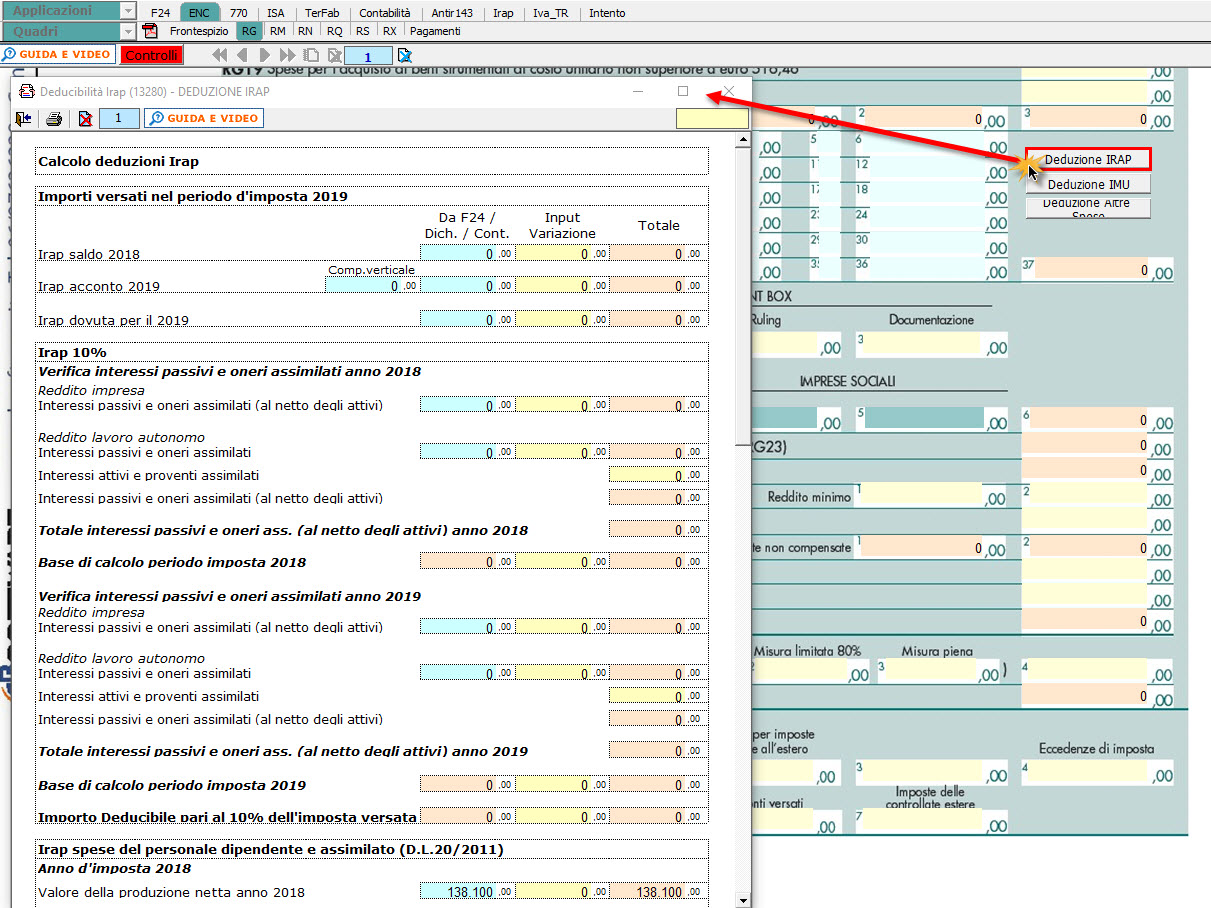Open the RS quadro tab
This screenshot has height=908, width=1211.
362,31
